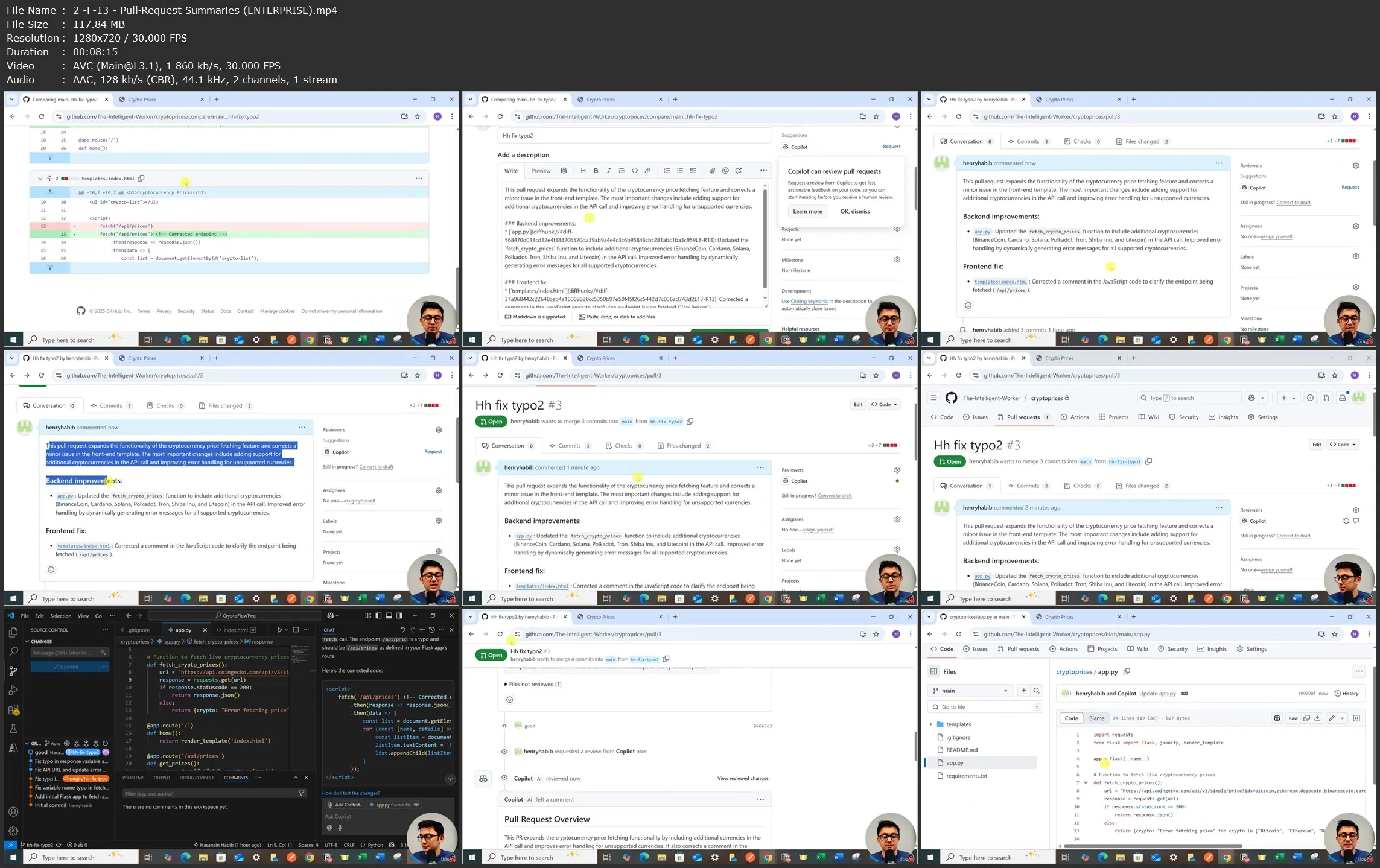1380x868 pixels.
Task: Expand Files not reviewed (1) section
Action: click(533, 684)
